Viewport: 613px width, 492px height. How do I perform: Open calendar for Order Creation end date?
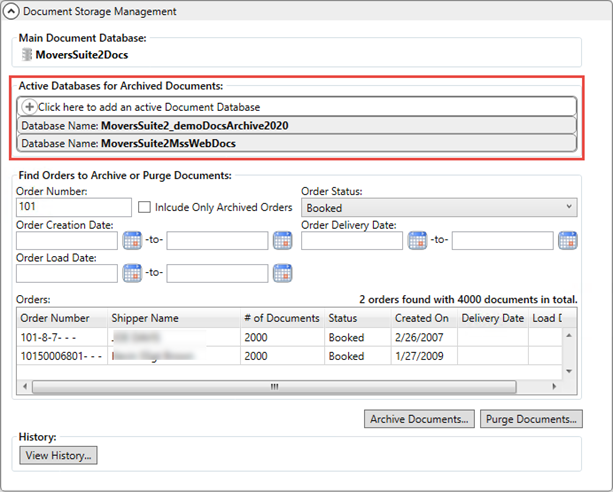point(283,240)
